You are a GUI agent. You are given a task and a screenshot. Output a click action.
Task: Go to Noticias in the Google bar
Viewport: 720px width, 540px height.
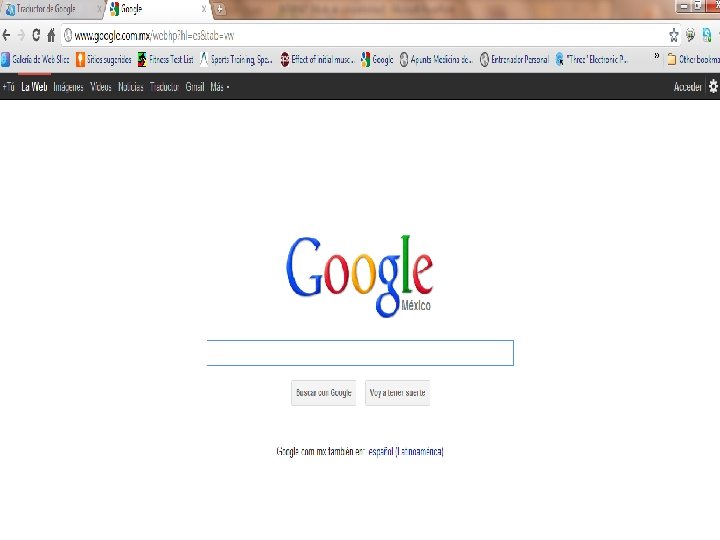click(131, 87)
